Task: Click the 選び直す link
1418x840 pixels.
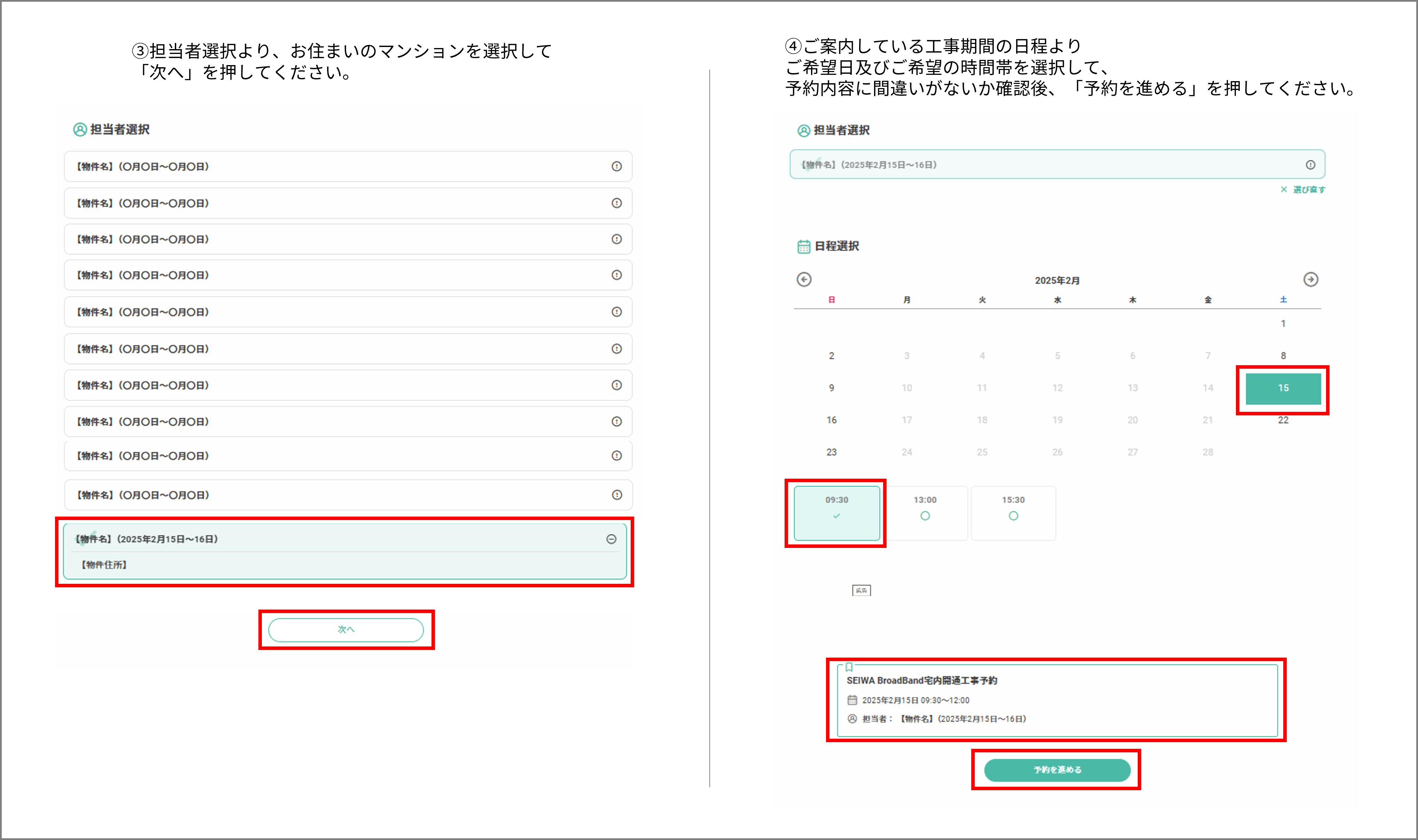Action: [x=1303, y=190]
